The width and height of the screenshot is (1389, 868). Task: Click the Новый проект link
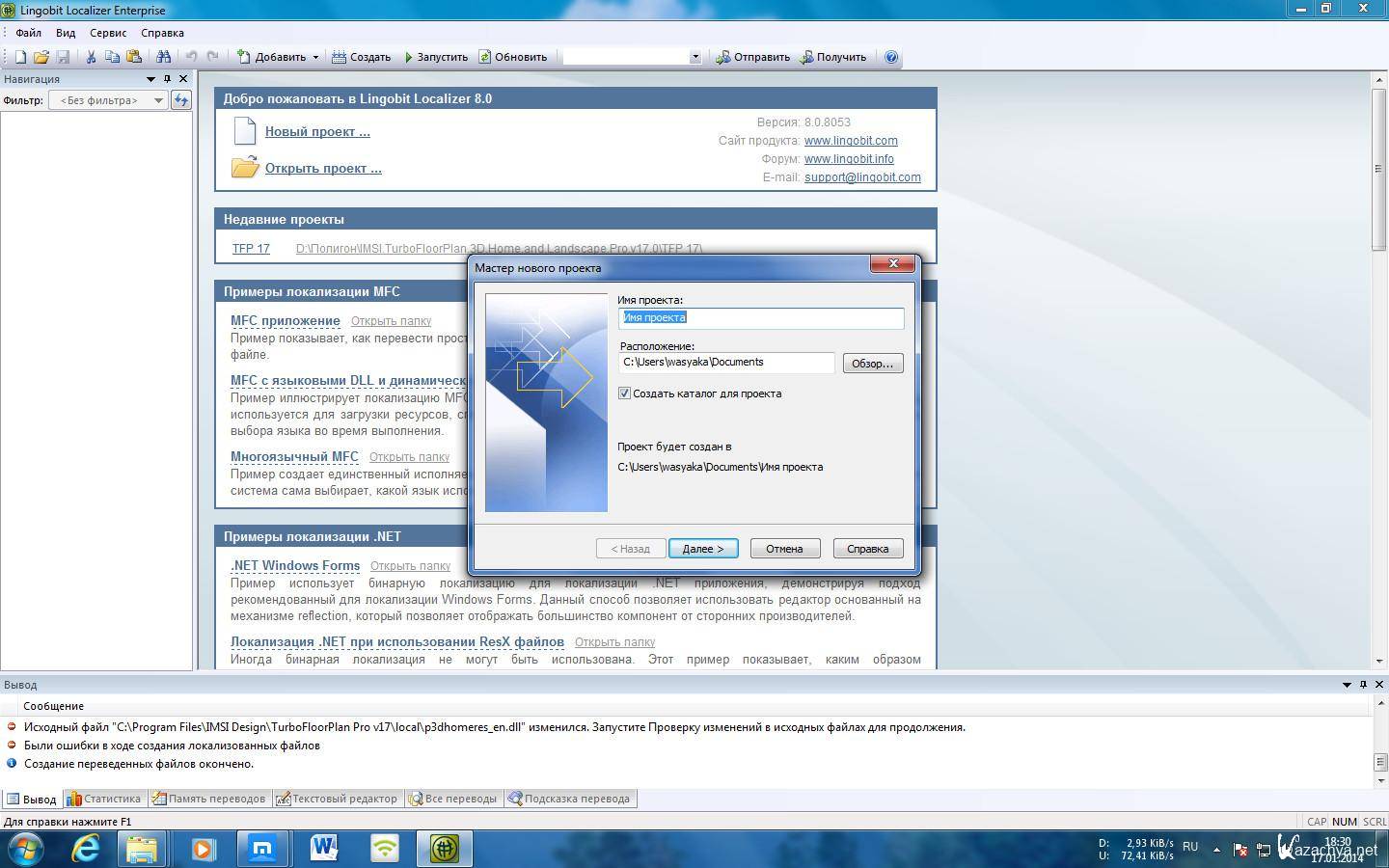click(x=317, y=132)
